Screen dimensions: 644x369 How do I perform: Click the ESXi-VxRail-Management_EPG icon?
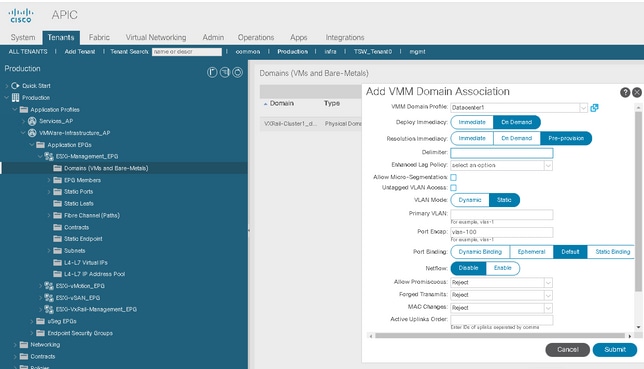click(x=49, y=309)
